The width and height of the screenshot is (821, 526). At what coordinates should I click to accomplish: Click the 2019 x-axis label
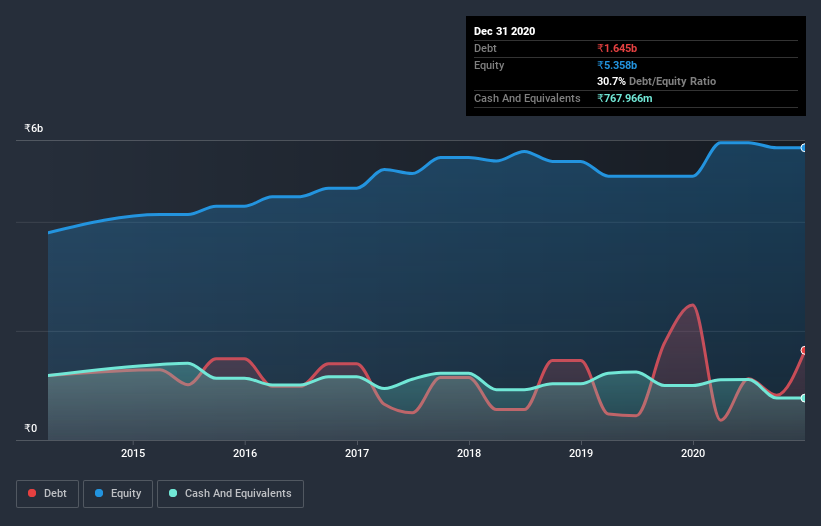(581, 453)
